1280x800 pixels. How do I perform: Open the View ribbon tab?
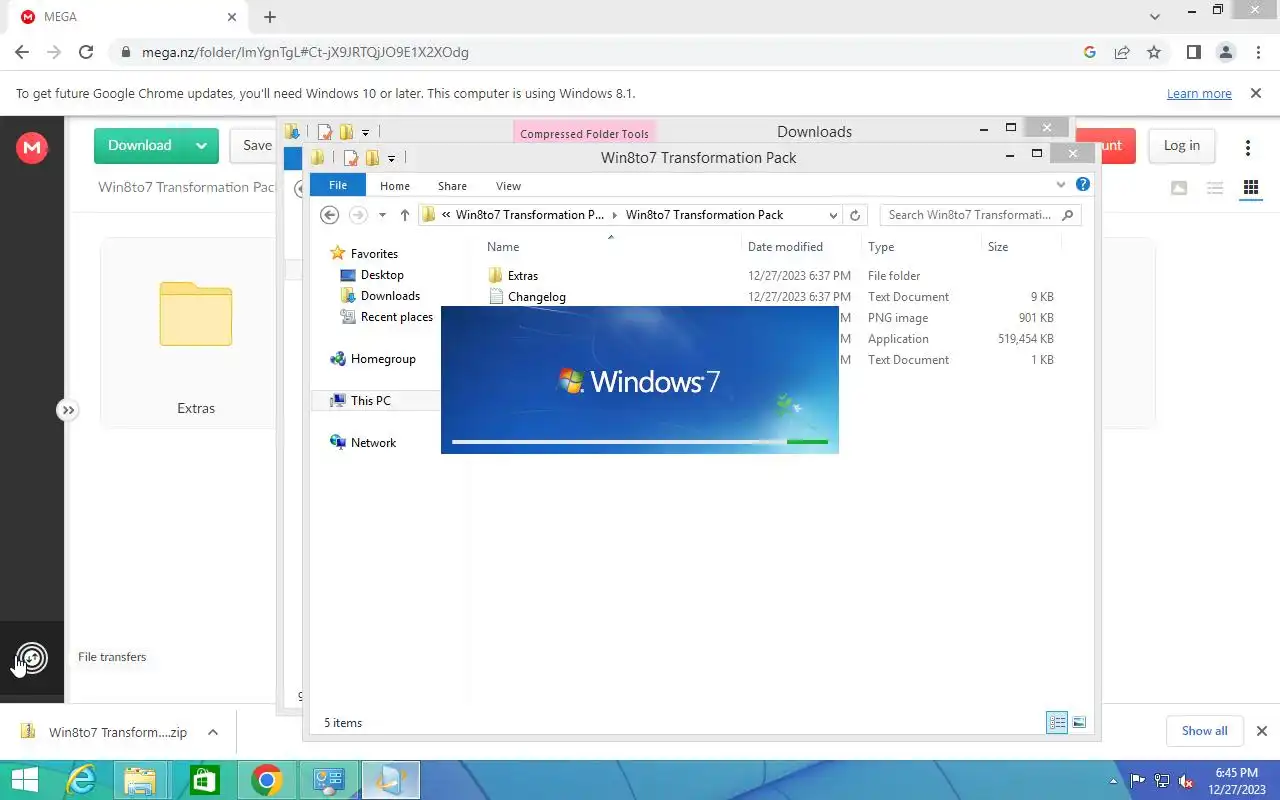coord(508,186)
